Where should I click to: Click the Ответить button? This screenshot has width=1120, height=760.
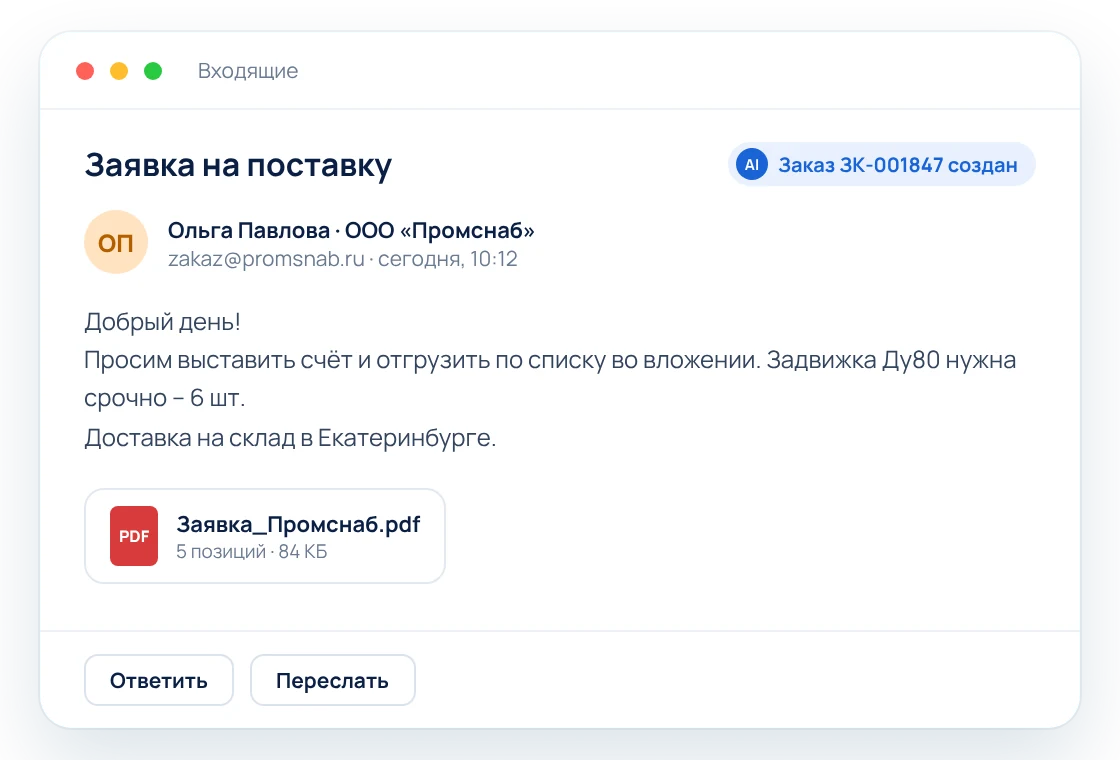(159, 680)
